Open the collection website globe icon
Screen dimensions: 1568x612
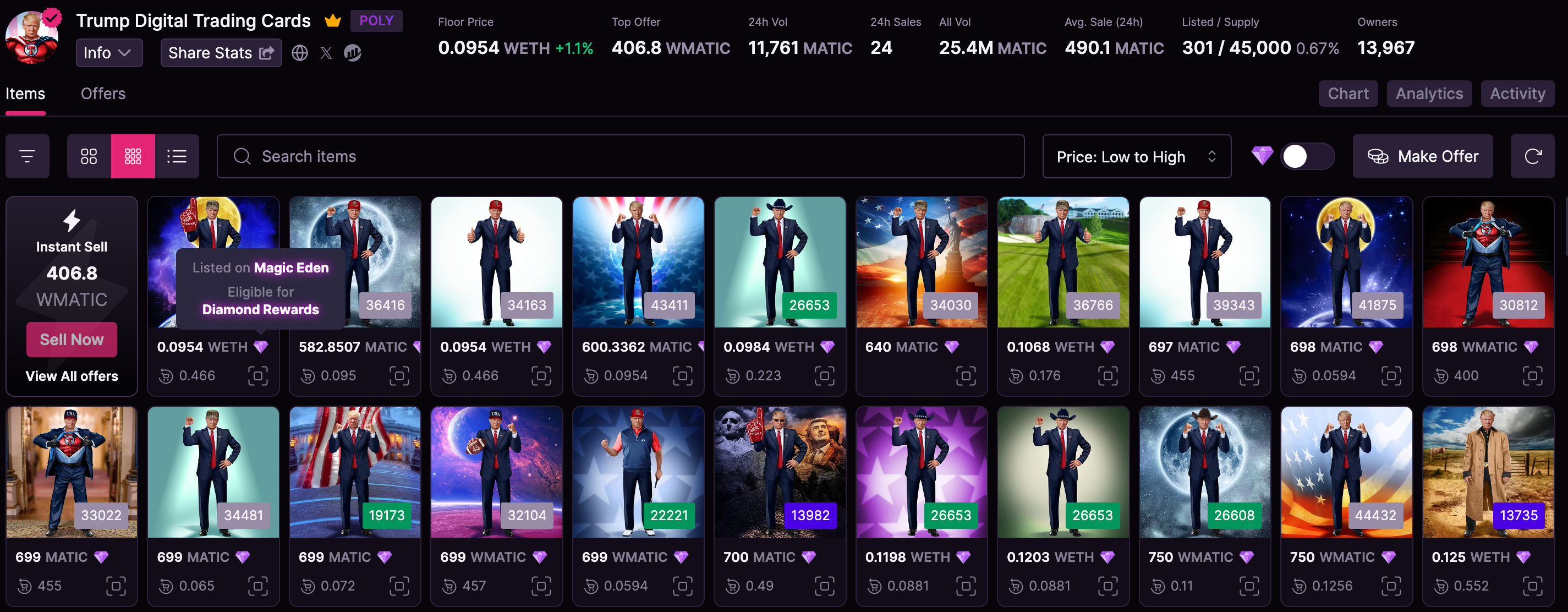(x=299, y=53)
